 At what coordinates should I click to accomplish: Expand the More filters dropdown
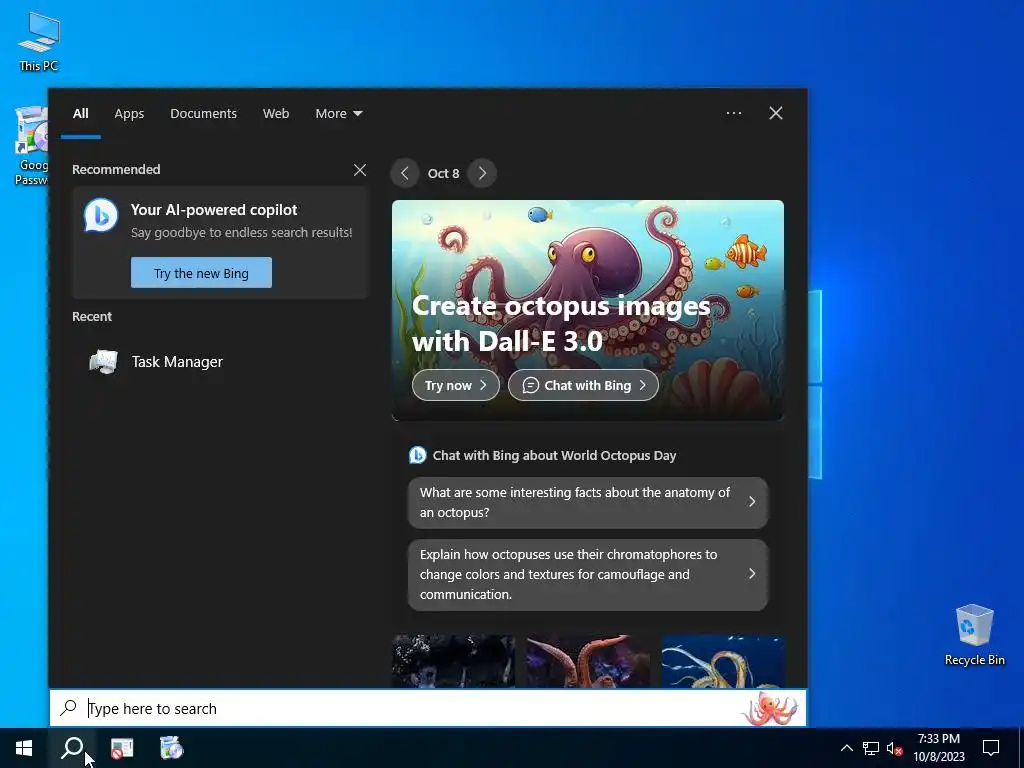[x=338, y=114]
